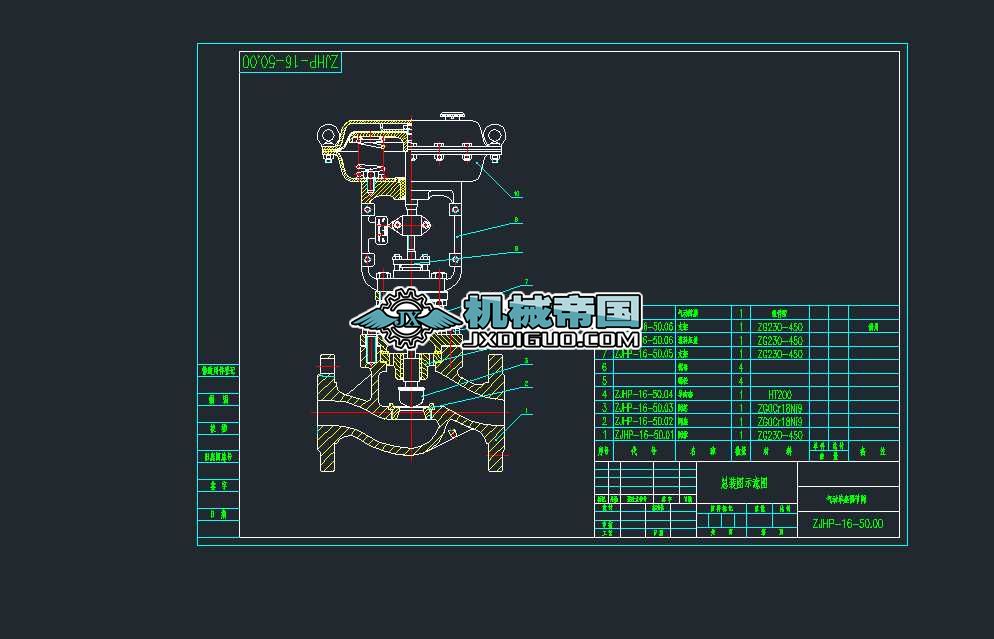Viewport: 994px width, 639px height.
Task: Pick sequence number 2 in the parts list
Action: (x=604, y=421)
